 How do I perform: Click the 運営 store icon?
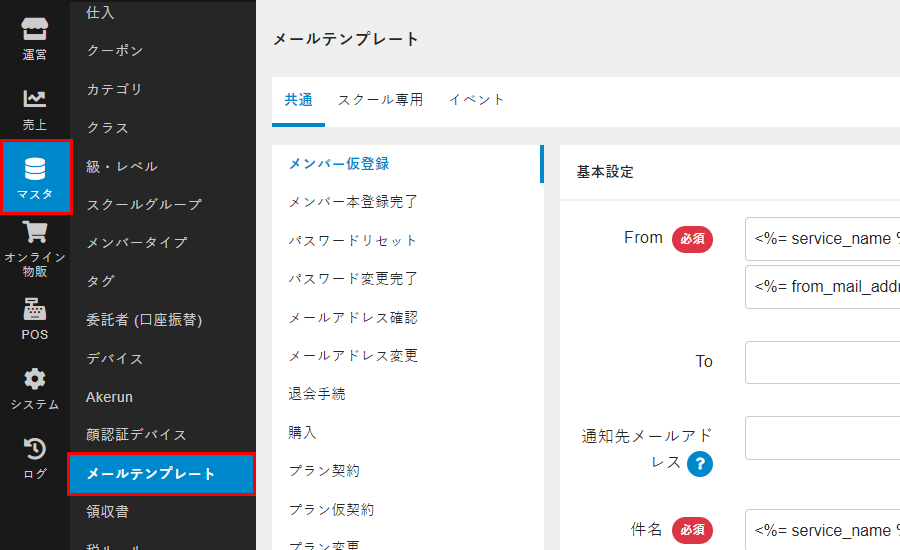(x=35, y=30)
